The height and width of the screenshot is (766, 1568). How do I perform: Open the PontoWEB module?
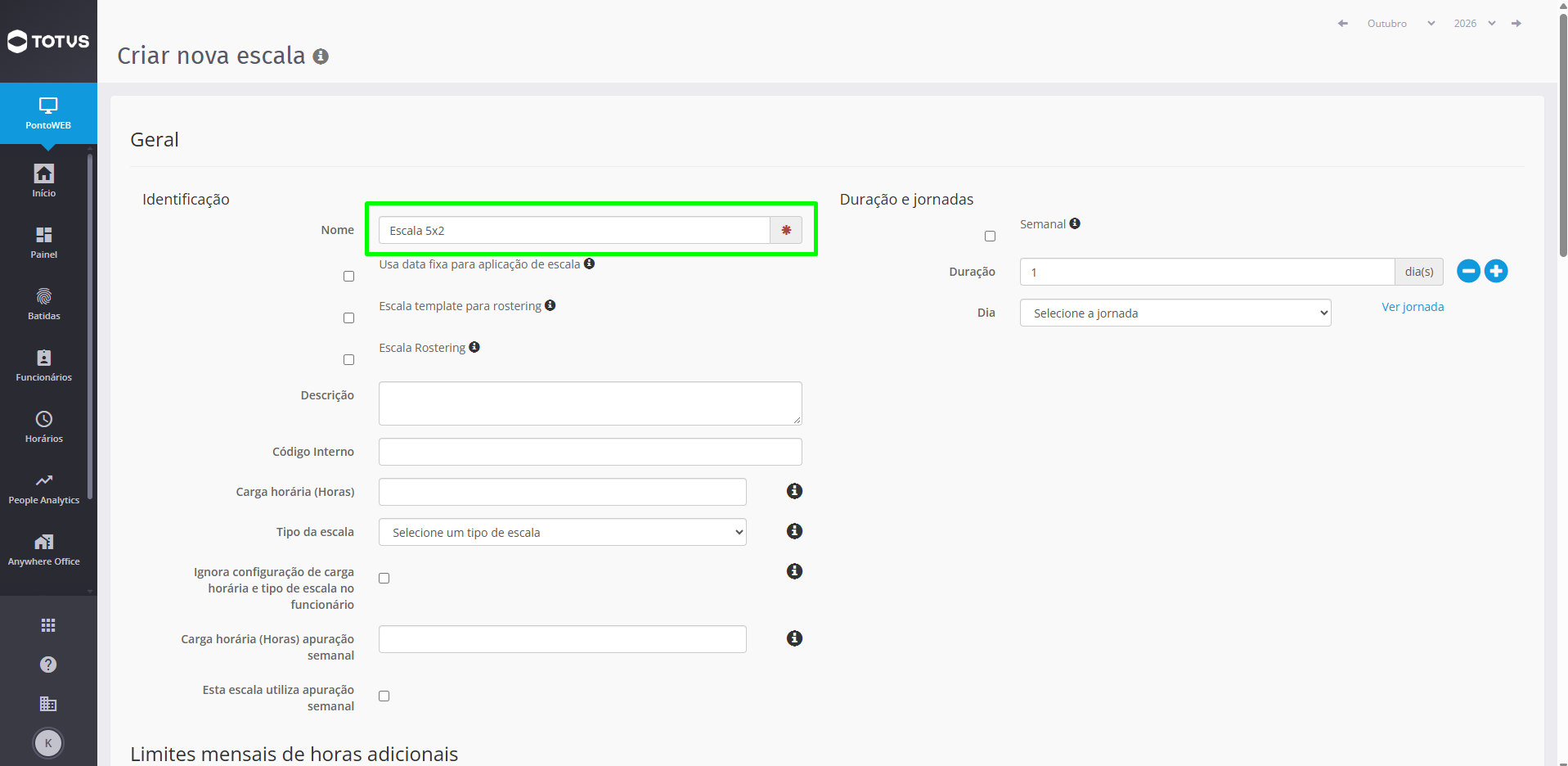(x=48, y=113)
